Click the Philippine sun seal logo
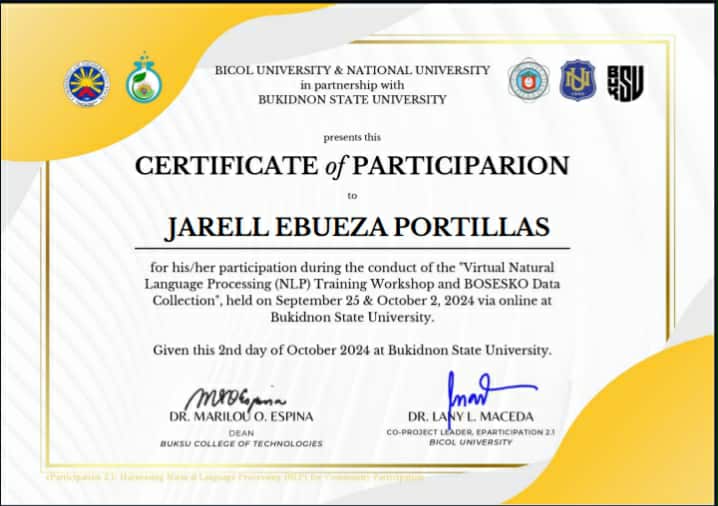Image resolution: width=718 pixels, height=506 pixels. [87, 83]
